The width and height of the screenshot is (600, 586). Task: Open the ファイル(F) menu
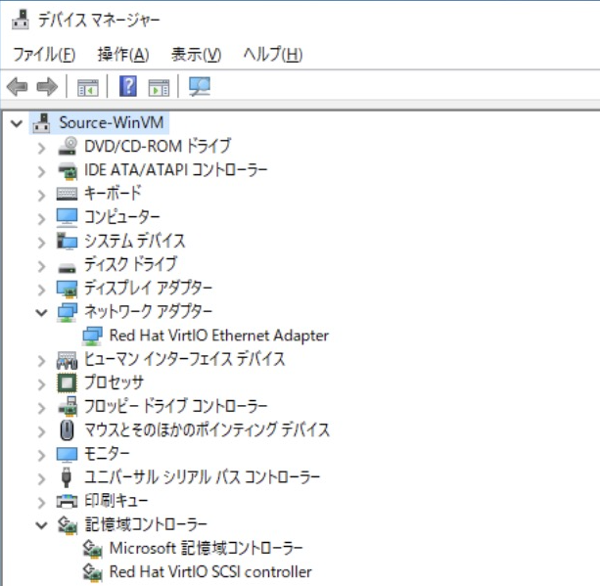click(44, 54)
